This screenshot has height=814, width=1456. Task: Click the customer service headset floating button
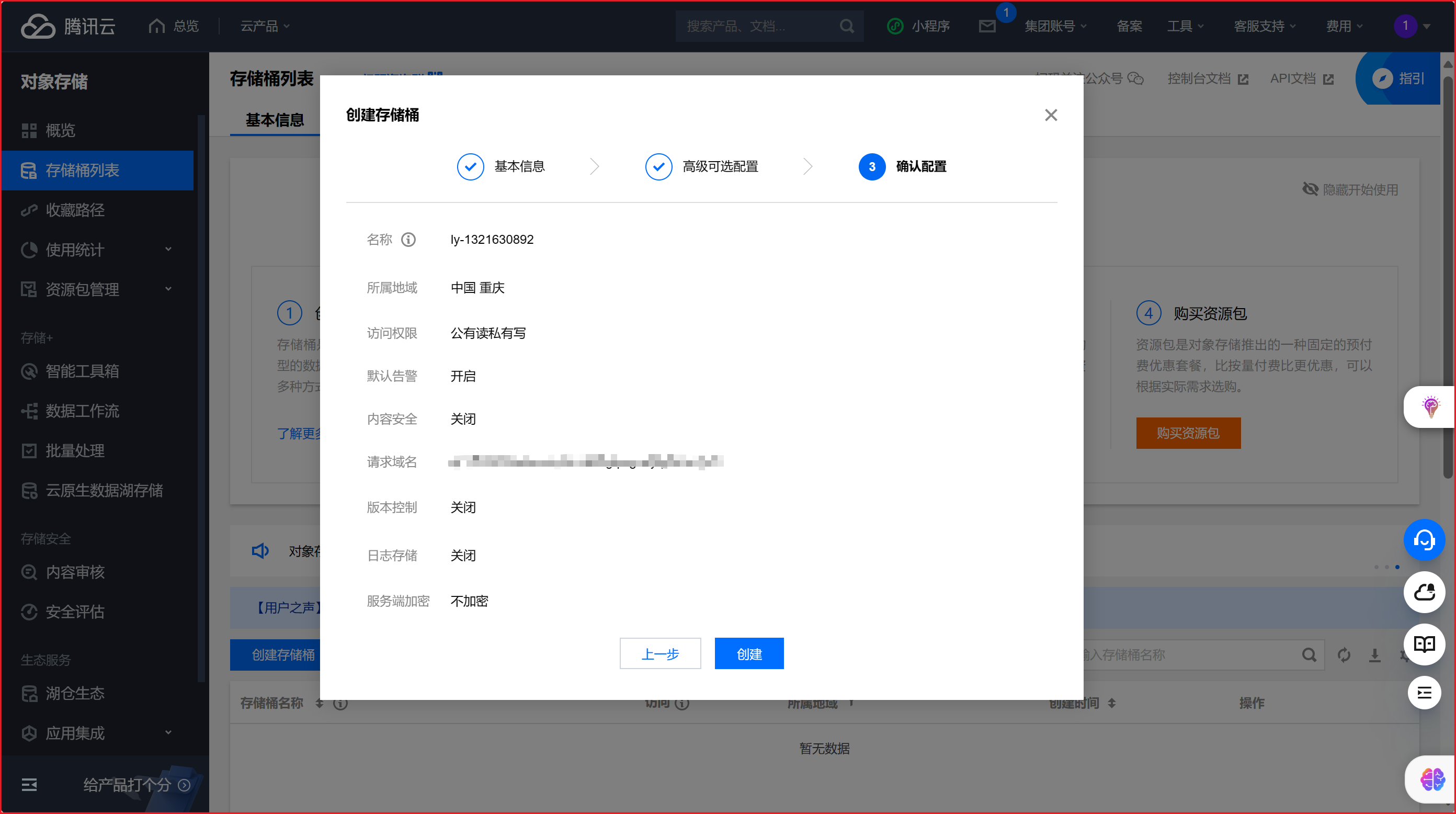[1424, 540]
